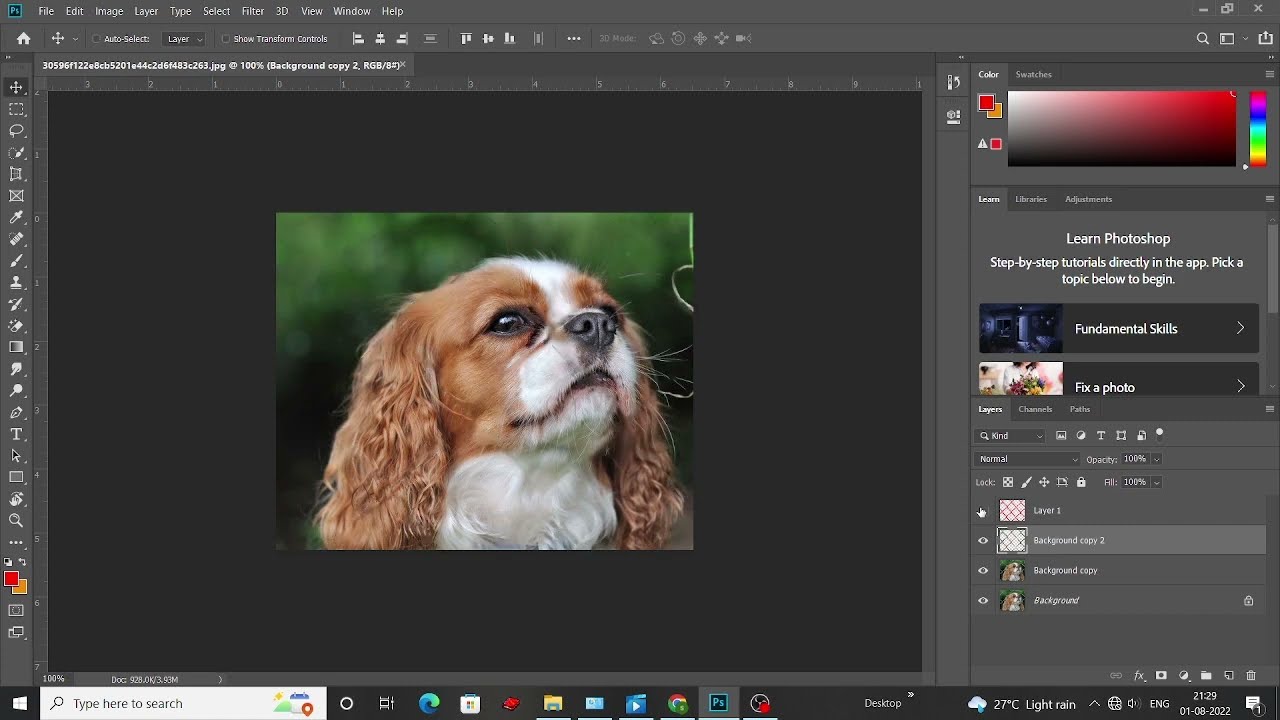Click the 3D Mode orbit button
Viewport: 1280px width, 720px height.
pos(656,38)
